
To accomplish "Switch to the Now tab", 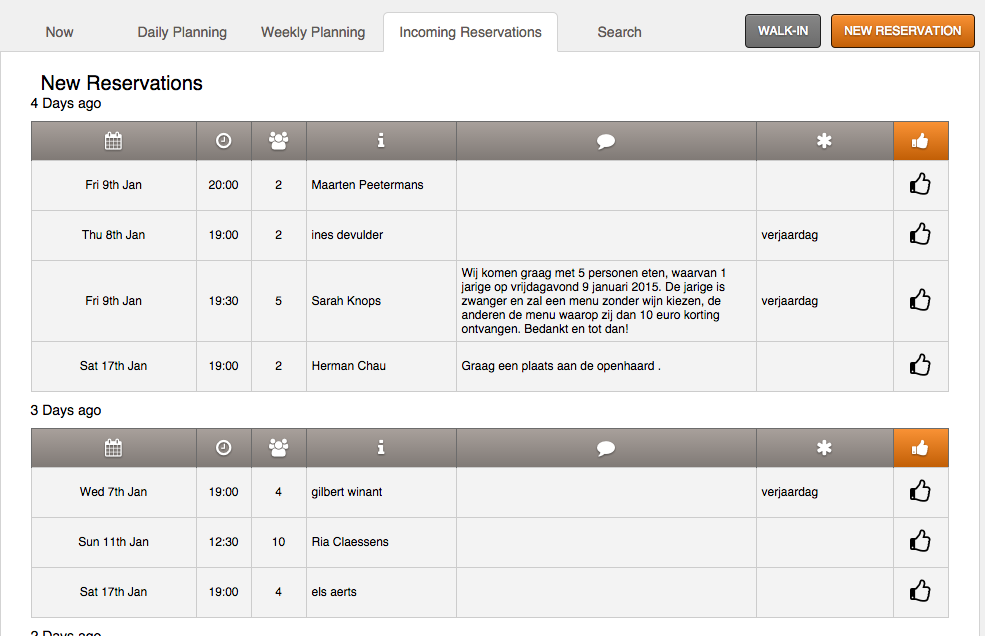I will point(59,32).
